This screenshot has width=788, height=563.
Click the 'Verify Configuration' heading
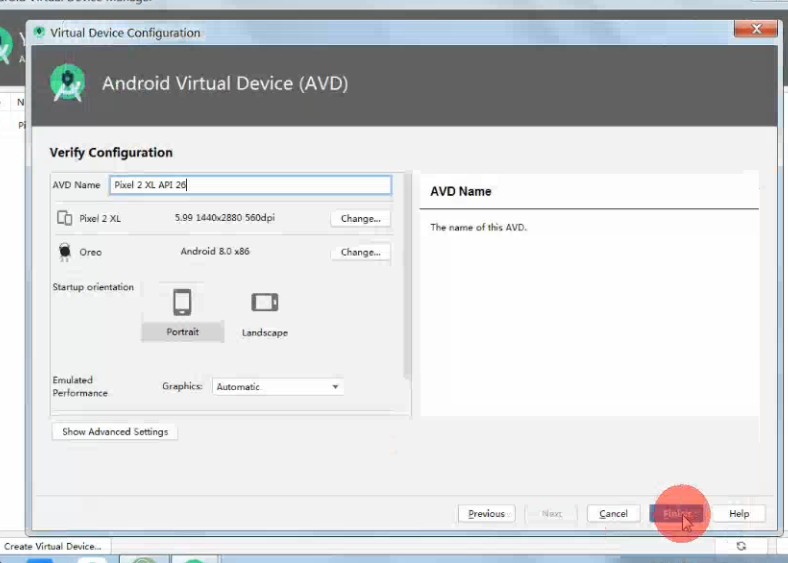coord(111,153)
